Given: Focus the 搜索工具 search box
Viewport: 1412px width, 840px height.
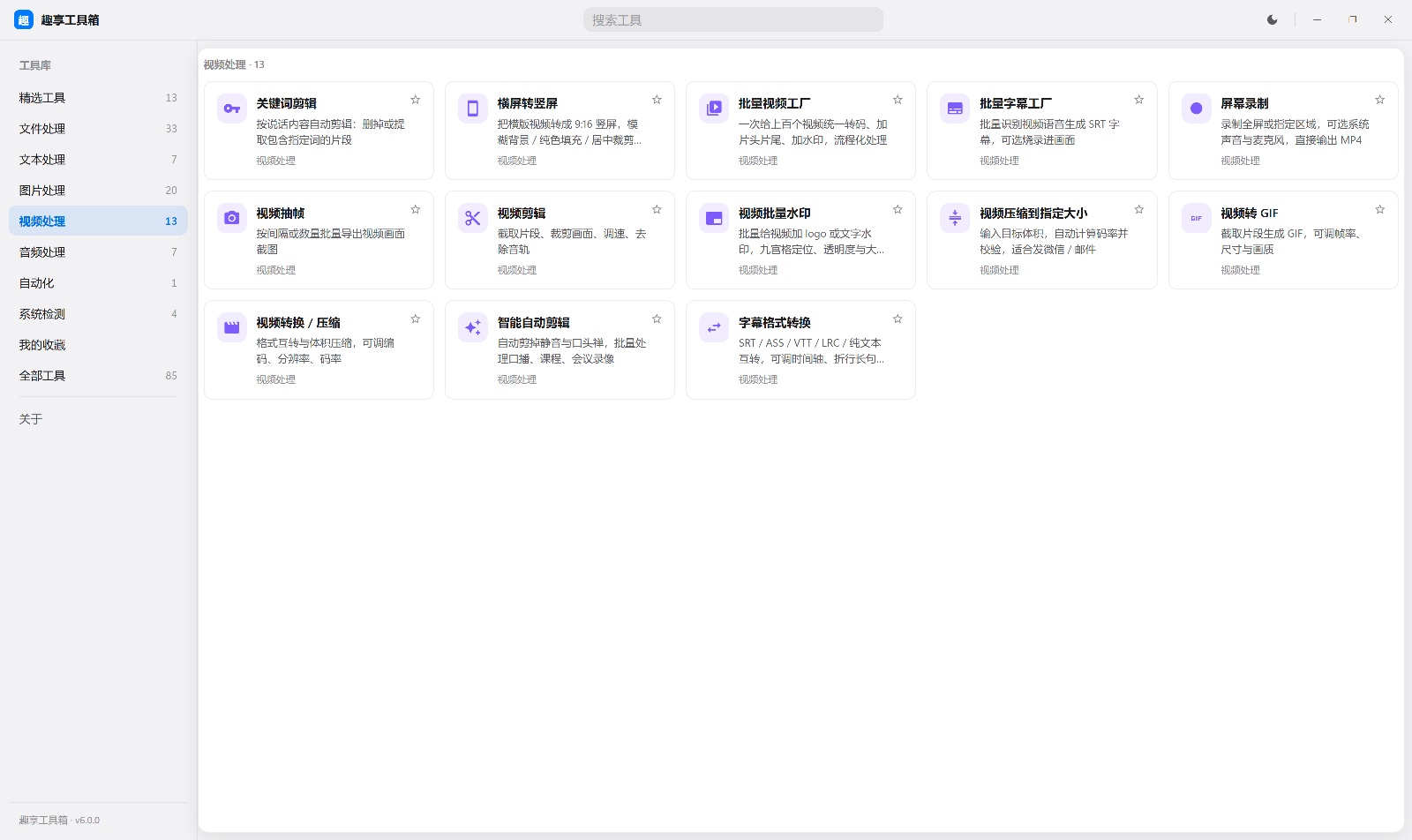Looking at the screenshot, I should [x=733, y=19].
